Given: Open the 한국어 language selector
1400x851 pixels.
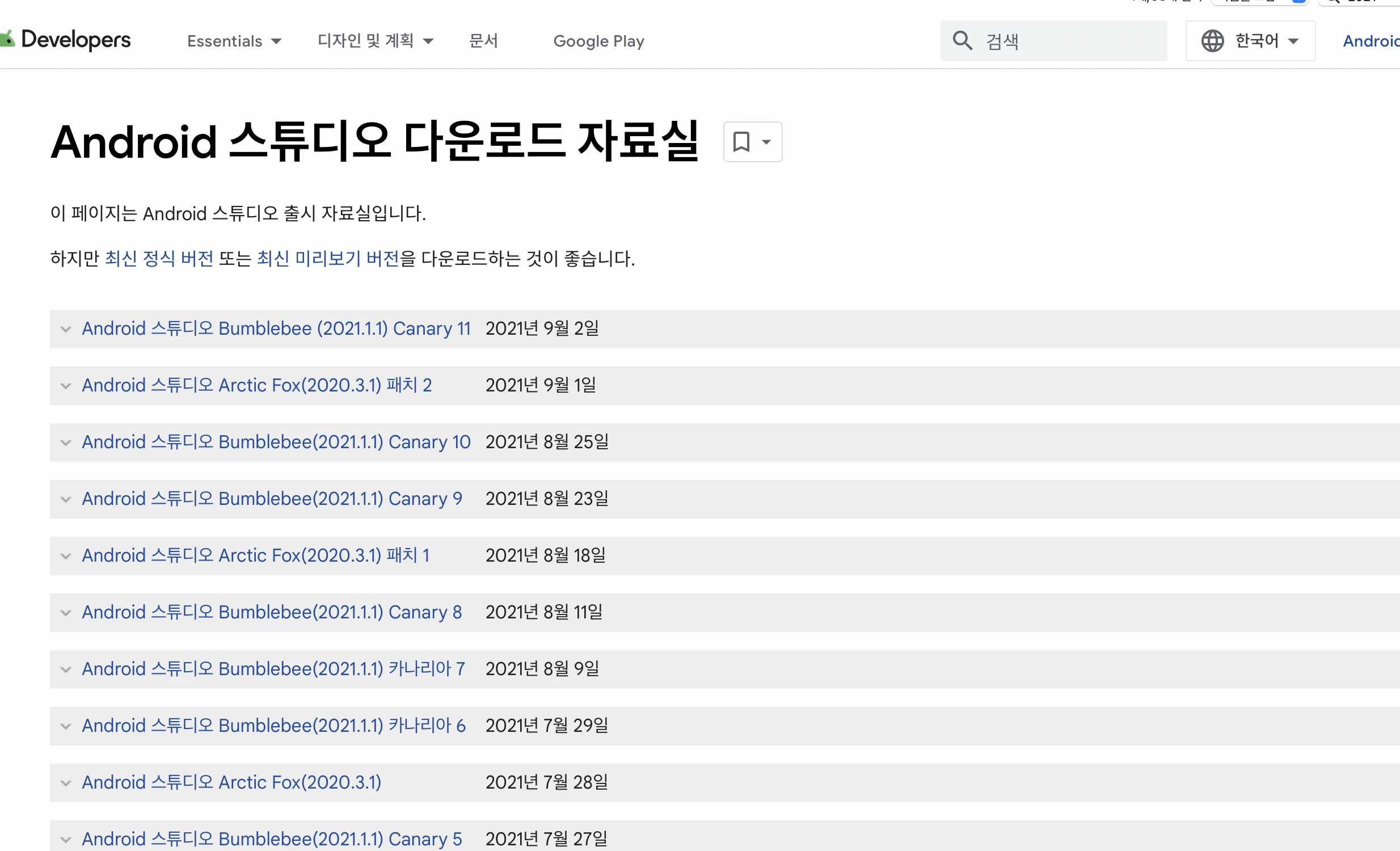Looking at the screenshot, I should tap(1250, 41).
